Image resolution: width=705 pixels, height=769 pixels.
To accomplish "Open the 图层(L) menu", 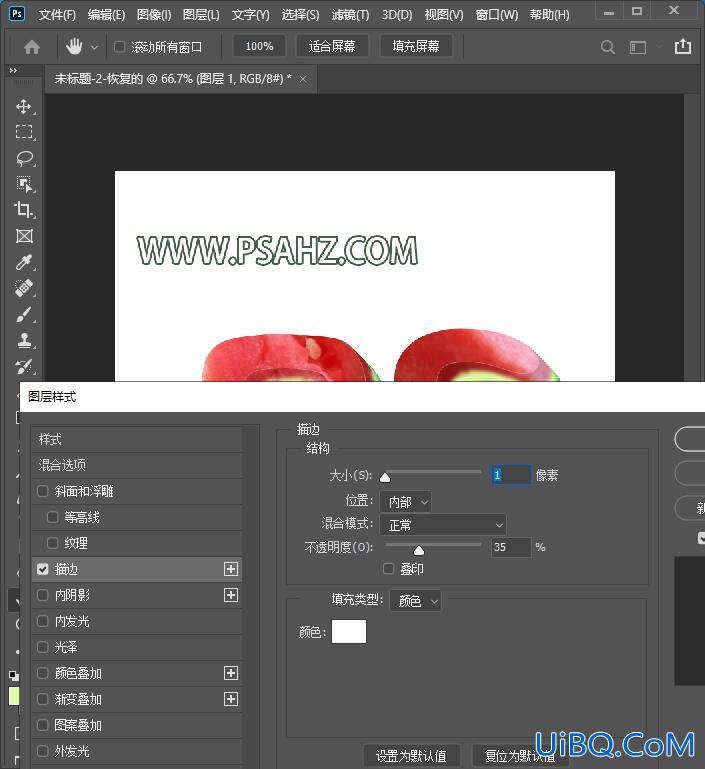I will tap(201, 15).
